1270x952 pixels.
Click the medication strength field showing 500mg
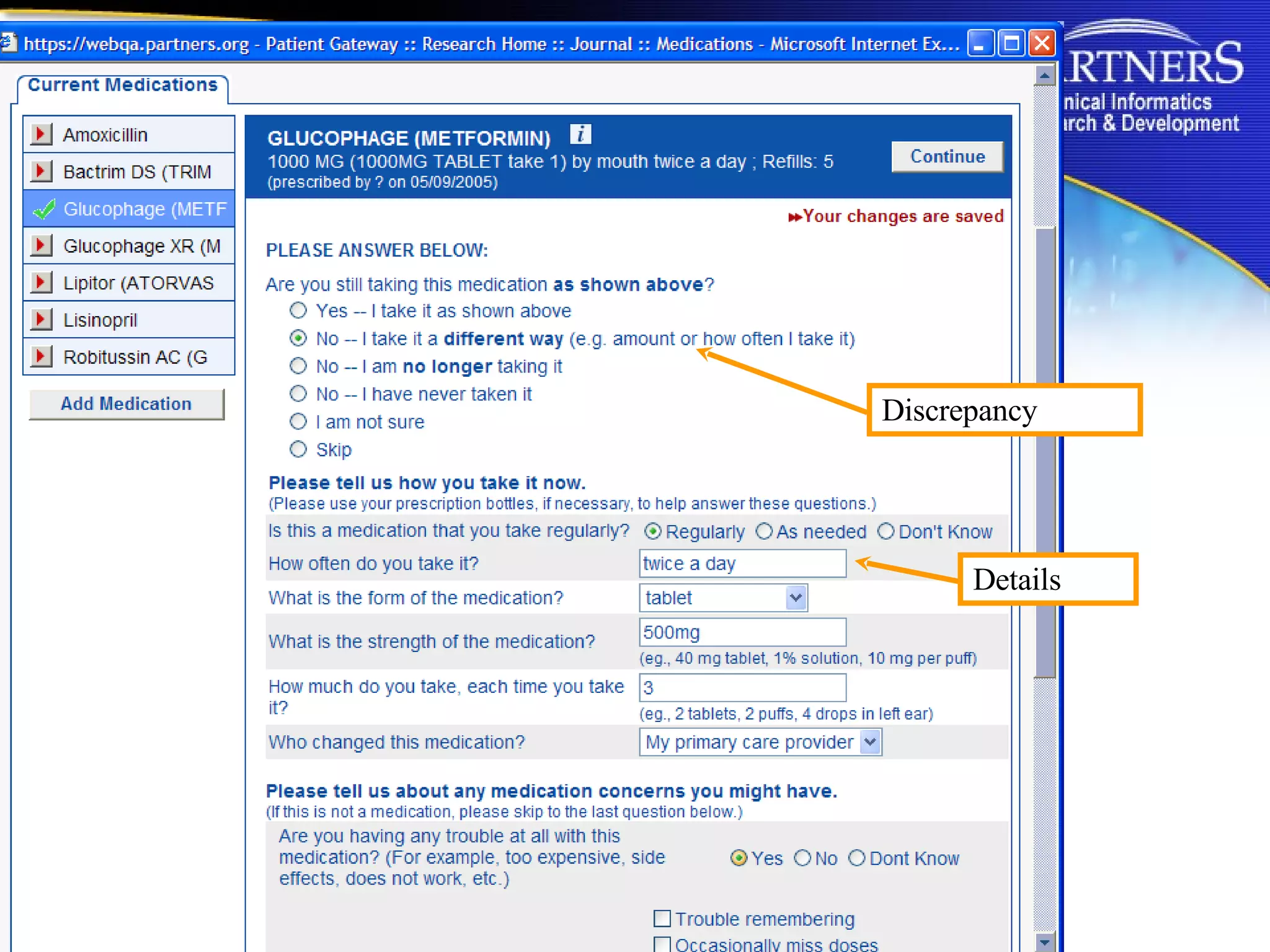[x=742, y=632]
